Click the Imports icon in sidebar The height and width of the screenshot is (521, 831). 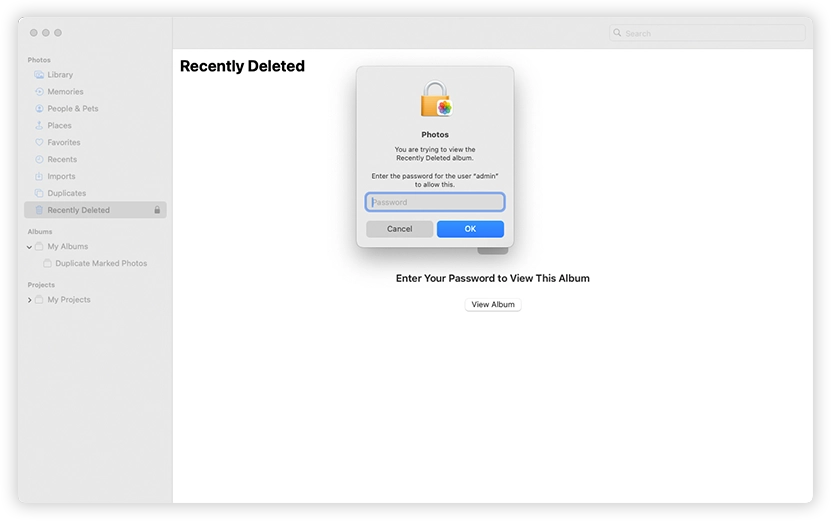[x=39, y=176]
